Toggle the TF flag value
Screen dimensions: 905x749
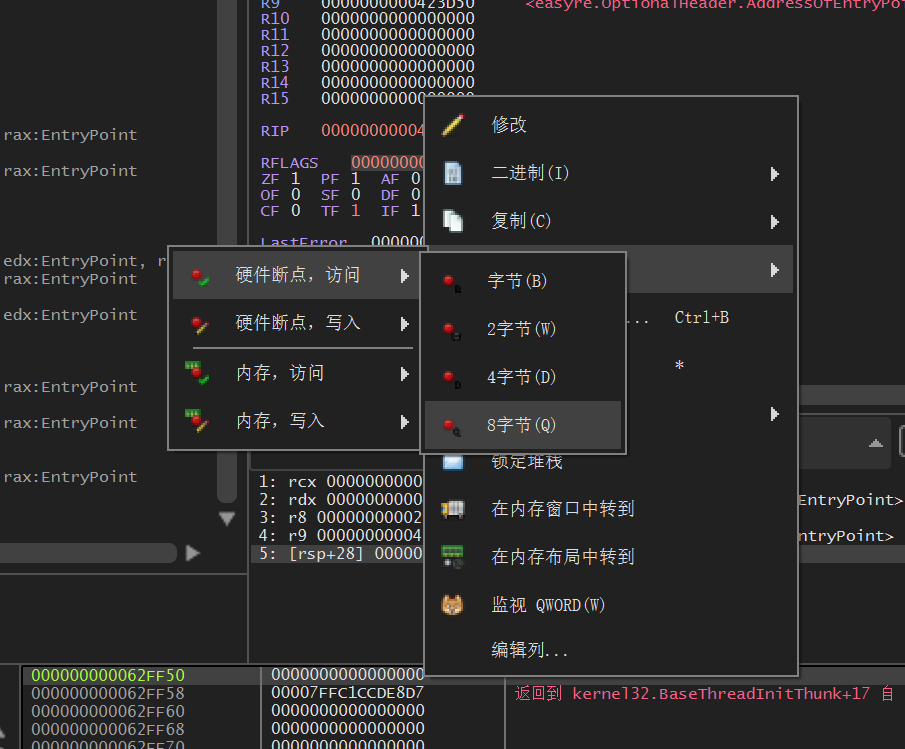(355, 211)
